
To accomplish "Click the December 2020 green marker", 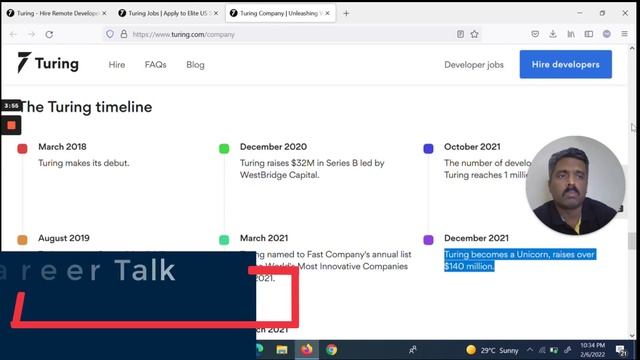I will coord(224,149).
